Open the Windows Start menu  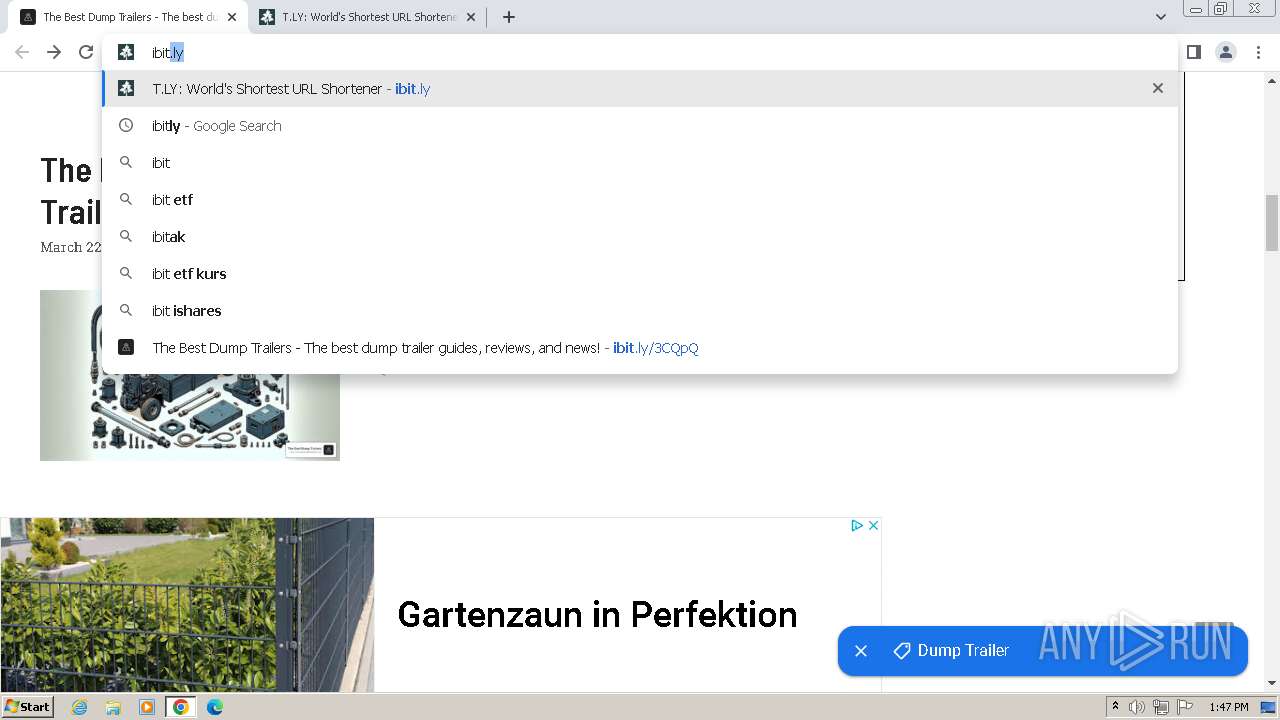click(x=27, y=707)
